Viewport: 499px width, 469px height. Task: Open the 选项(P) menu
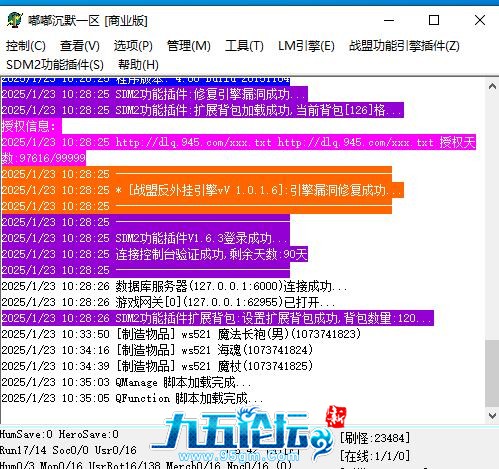click(133, 46)
